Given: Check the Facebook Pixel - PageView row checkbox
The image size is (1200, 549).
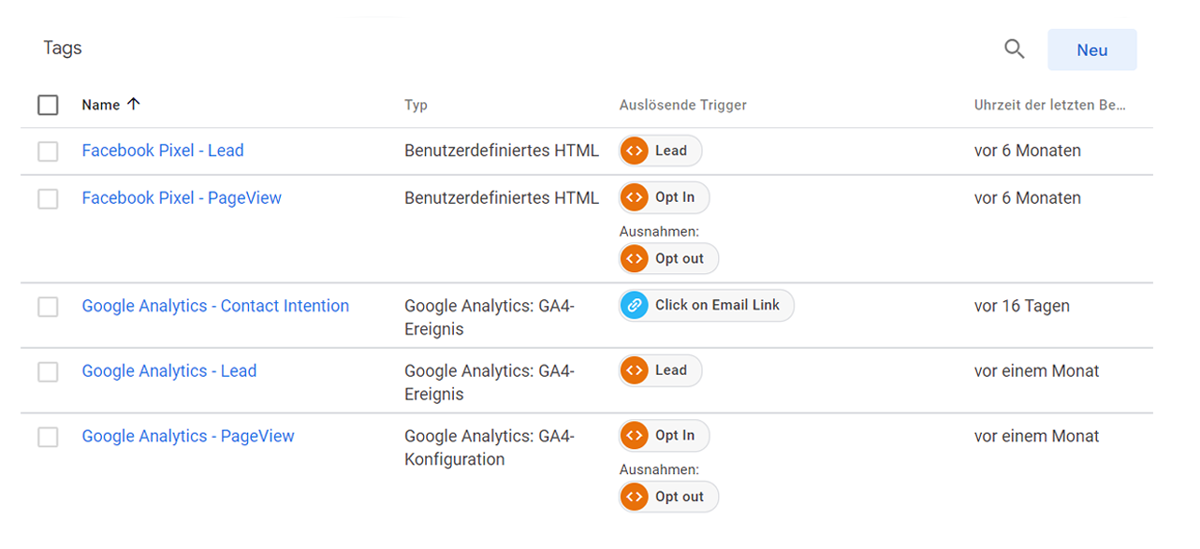Looking at the screenshot, I should pyautogui.click(x=48, y=199).
